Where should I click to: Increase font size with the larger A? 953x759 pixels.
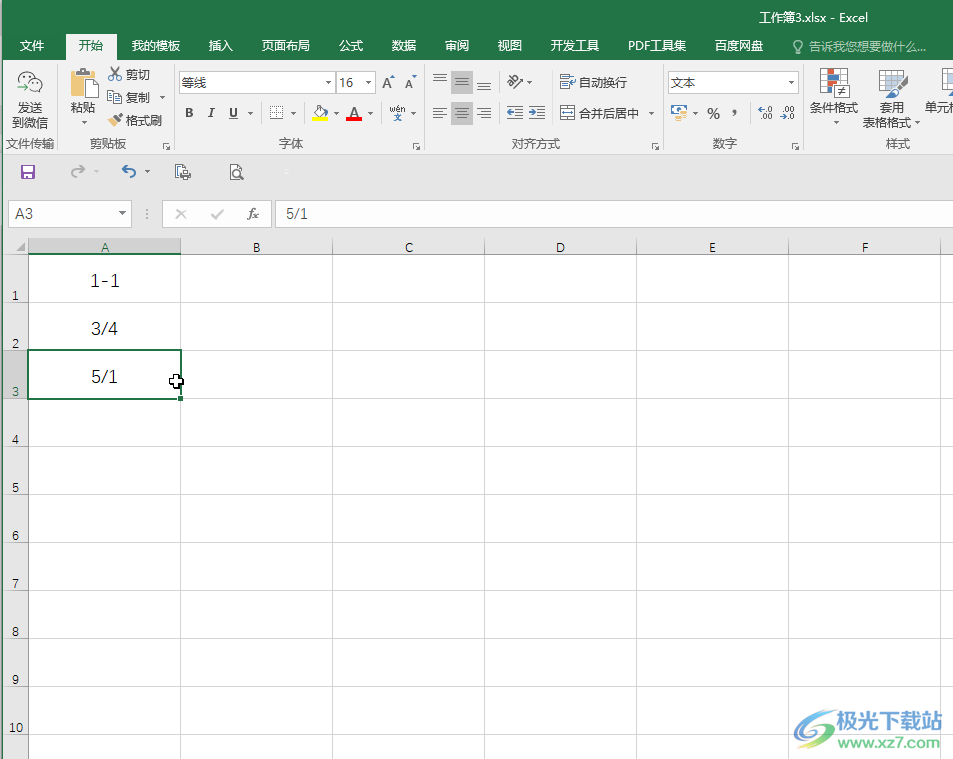coord(388,83)
